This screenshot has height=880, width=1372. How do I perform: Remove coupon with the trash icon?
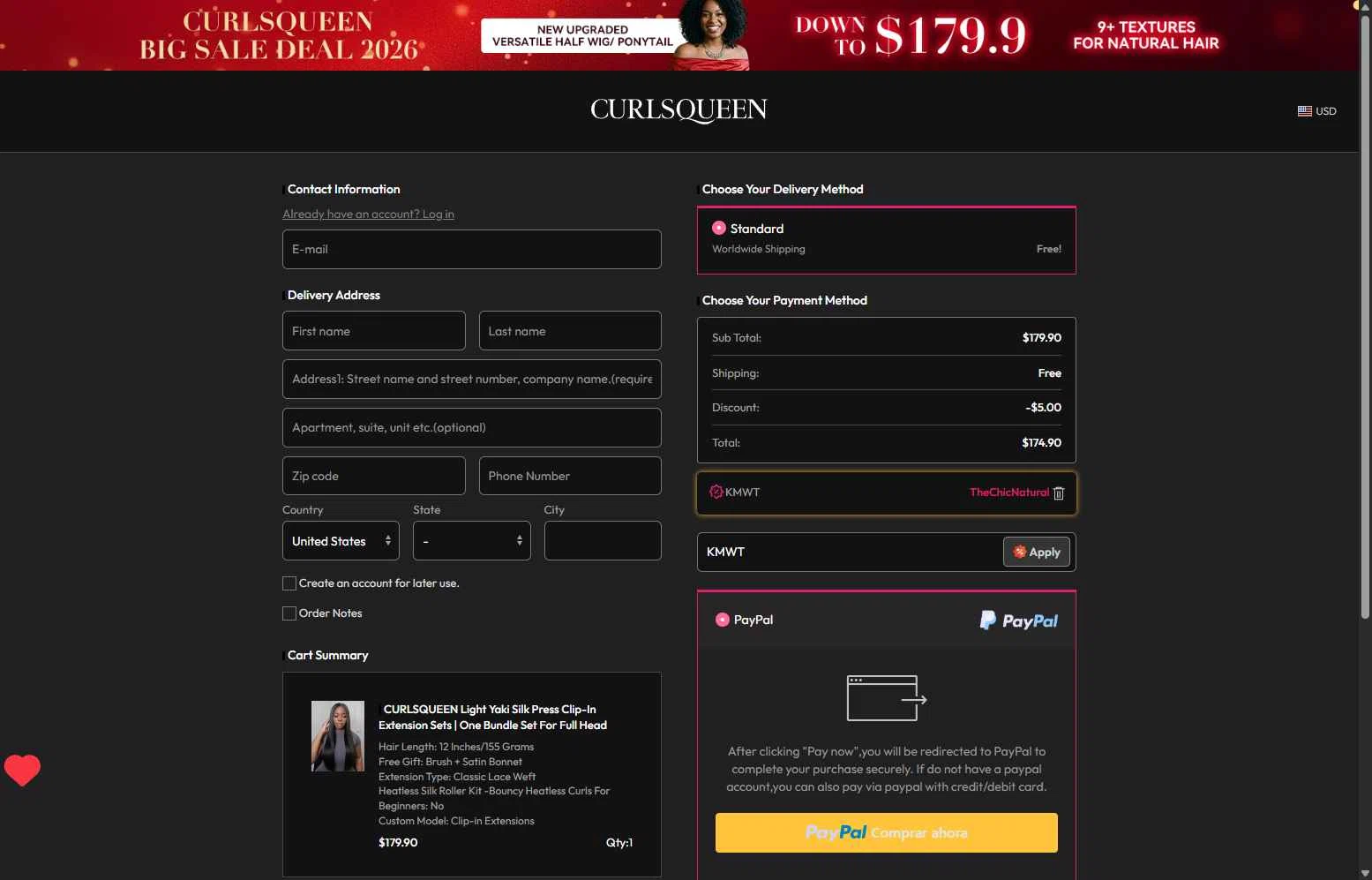(1059, 493)
